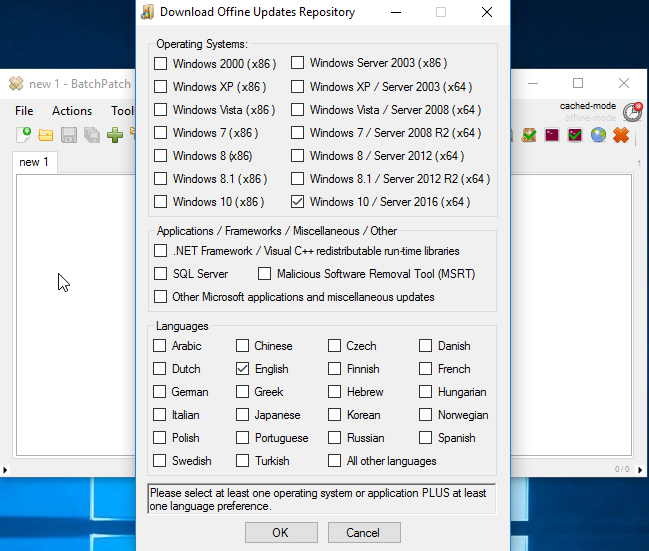Check Windows 10 (x86)
Image resolution: width=649 pixels, height=551 pixels.
pos(161,202)
